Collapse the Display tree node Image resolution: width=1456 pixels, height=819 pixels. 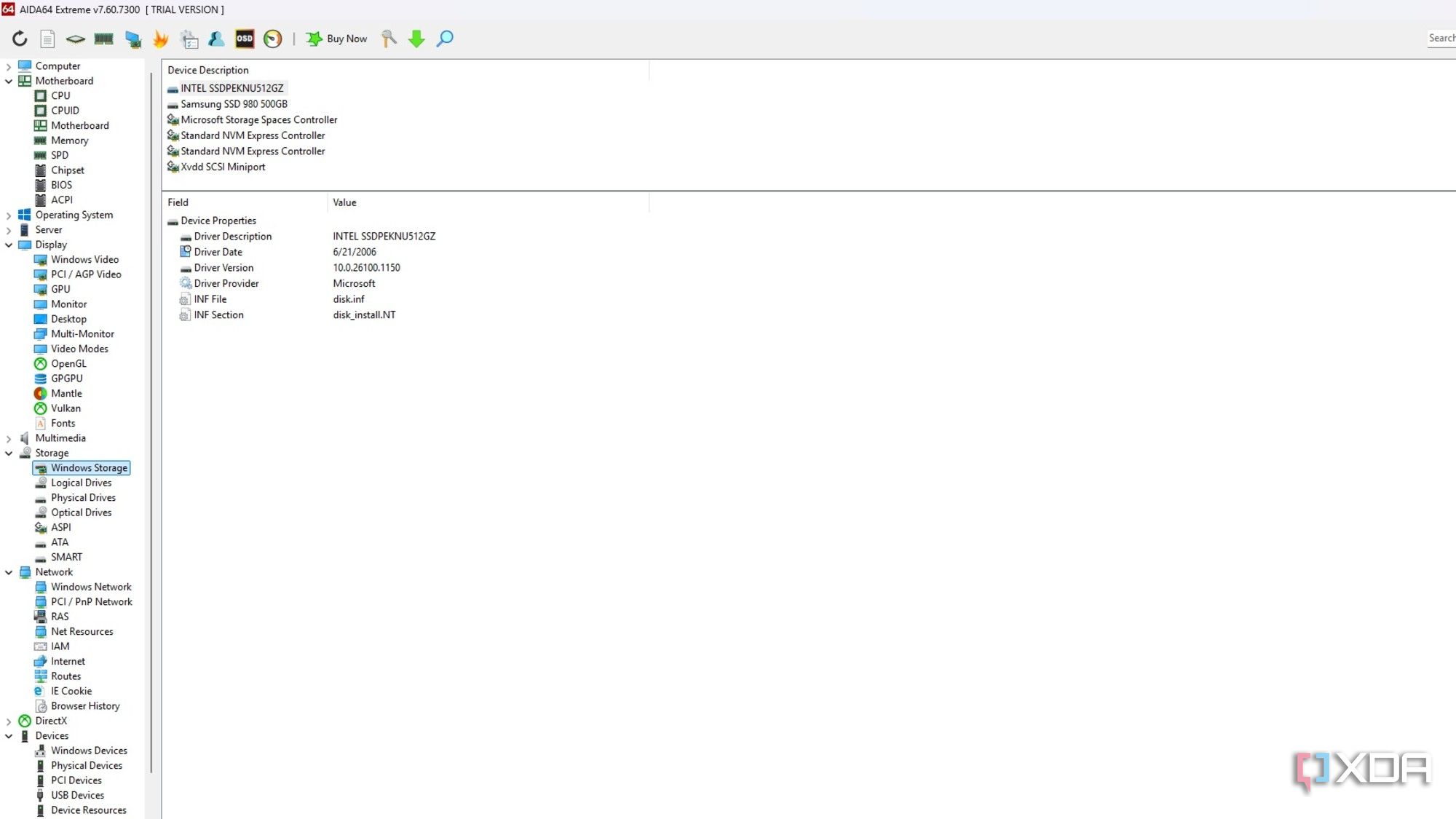click(9, 245)
